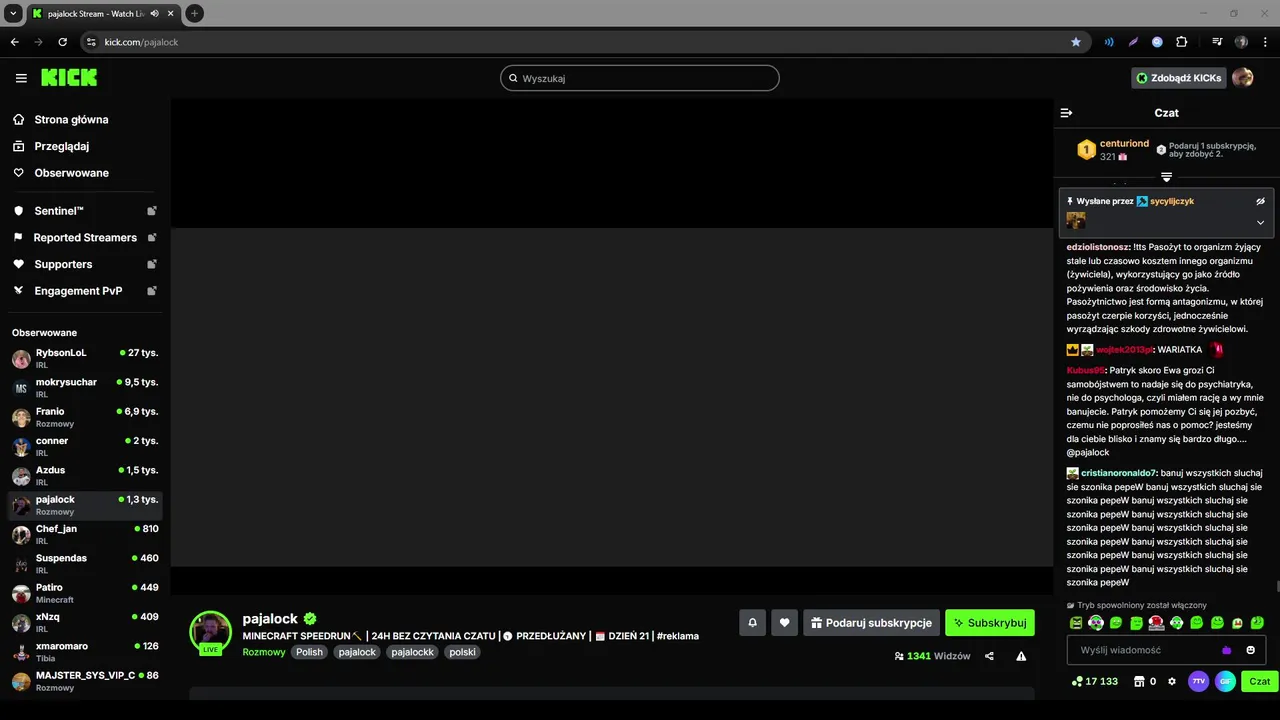Image resolution: width=1280 pixels, height=720 pixels.
Task: Click the username cristianoronaldo7 in chat
Action: [x=1119, y=473]
